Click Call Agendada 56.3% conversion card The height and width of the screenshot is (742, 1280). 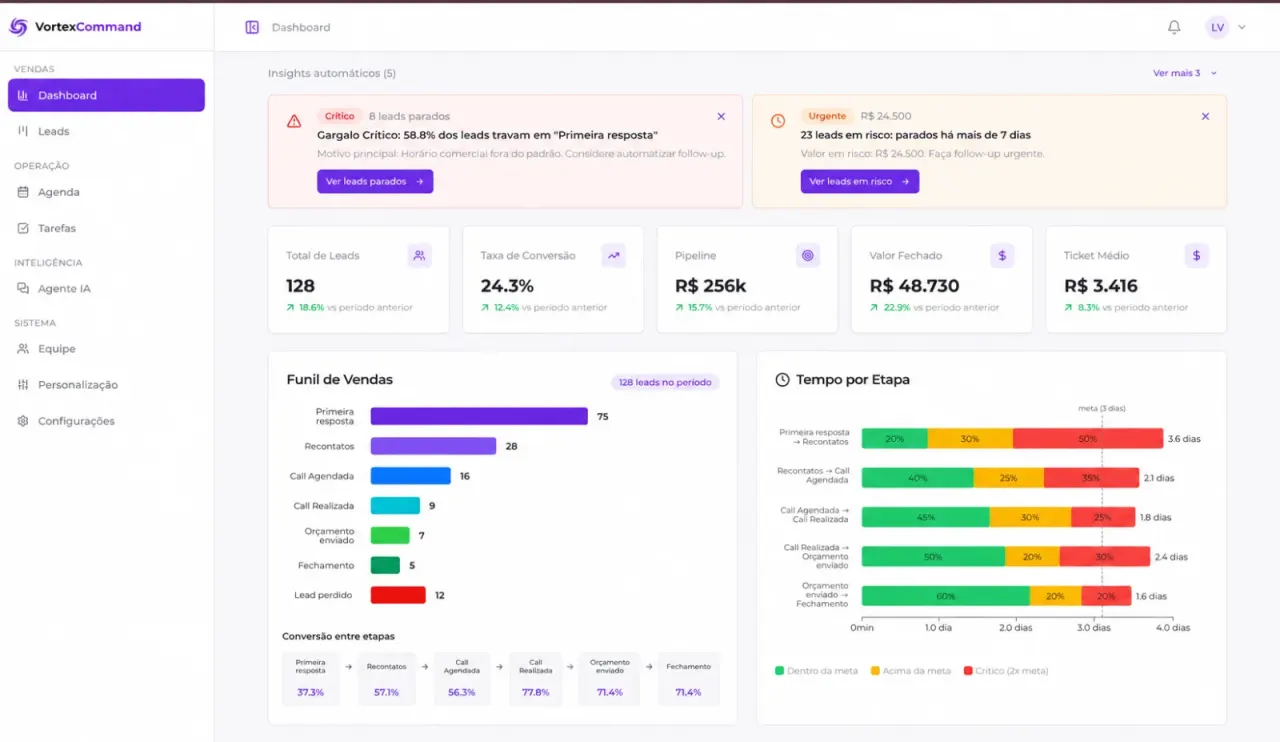[x=462, y=679]
